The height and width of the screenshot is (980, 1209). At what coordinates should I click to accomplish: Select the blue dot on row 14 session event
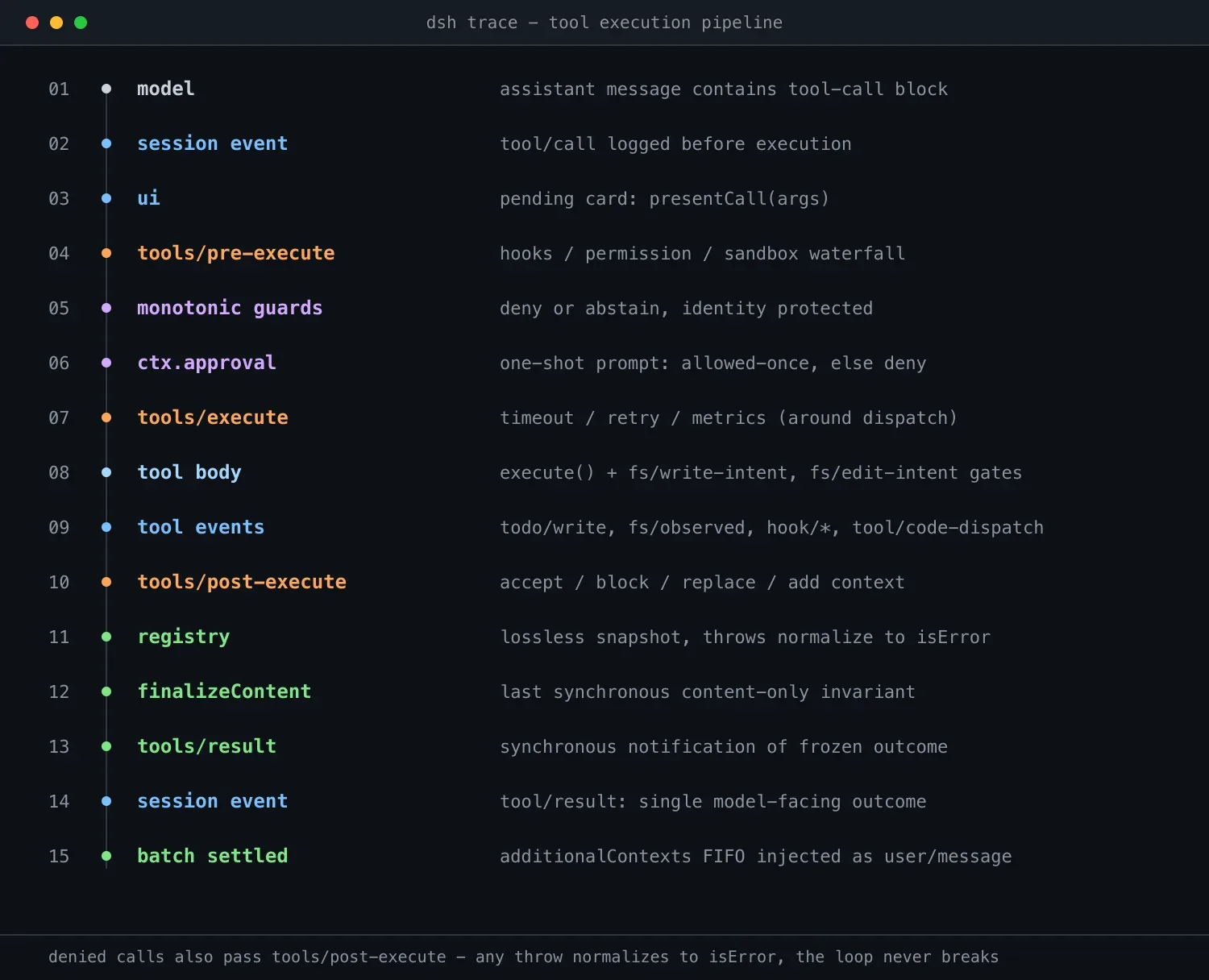click(x=106, y=801)
